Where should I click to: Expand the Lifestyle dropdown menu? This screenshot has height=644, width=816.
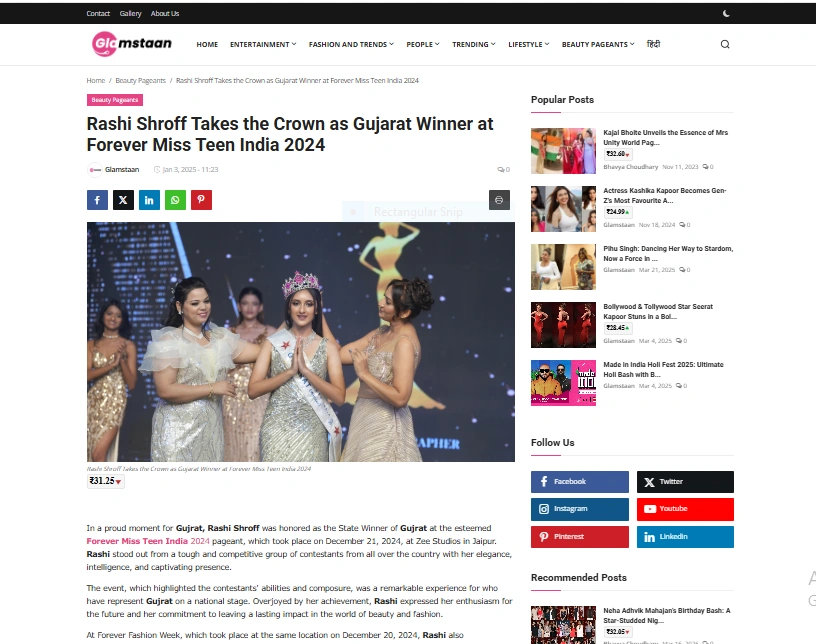(529, 44)
